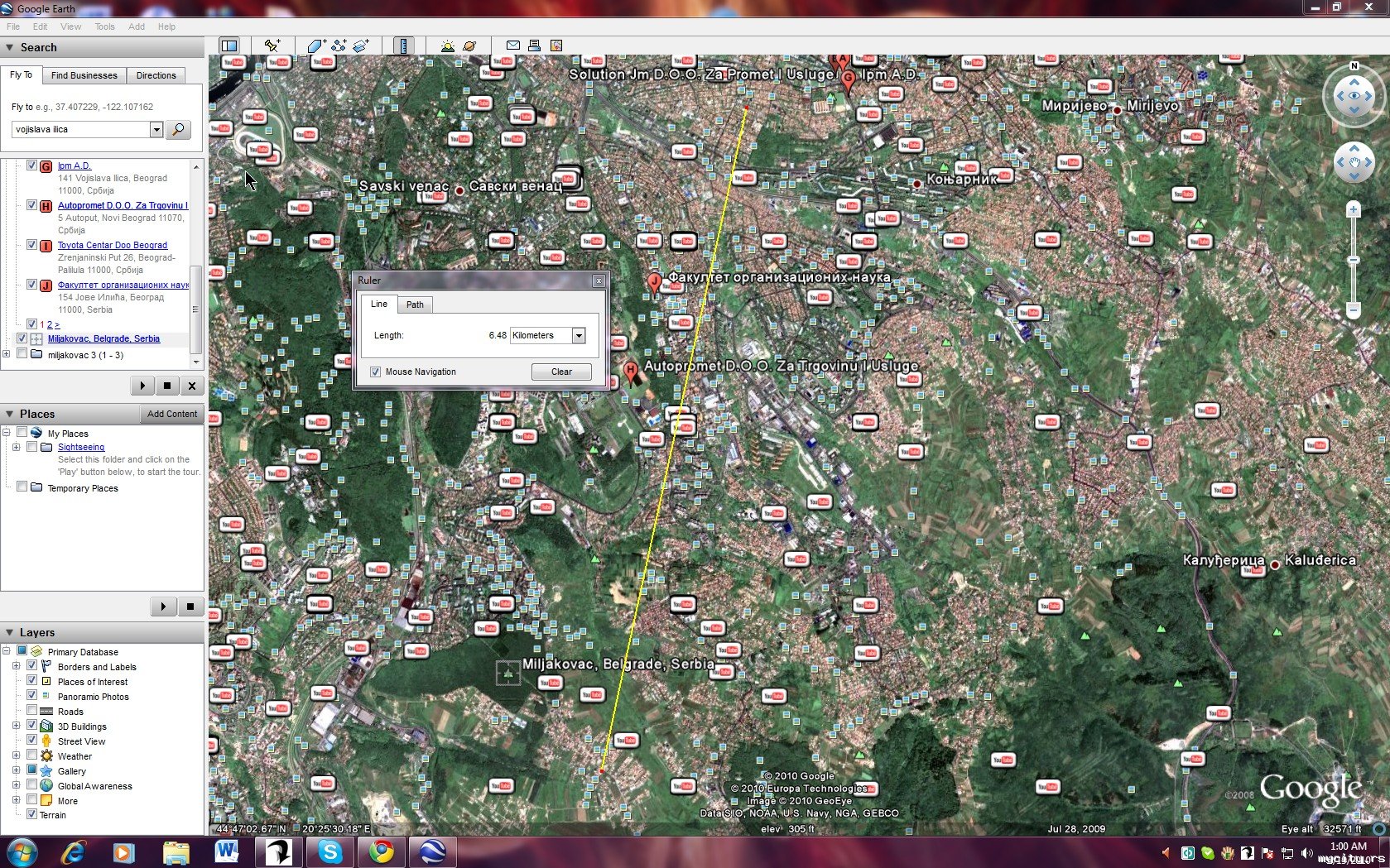This screenshot has height=868, width=1390.
Task: Click the Add Content button
Action: point(172,414)
